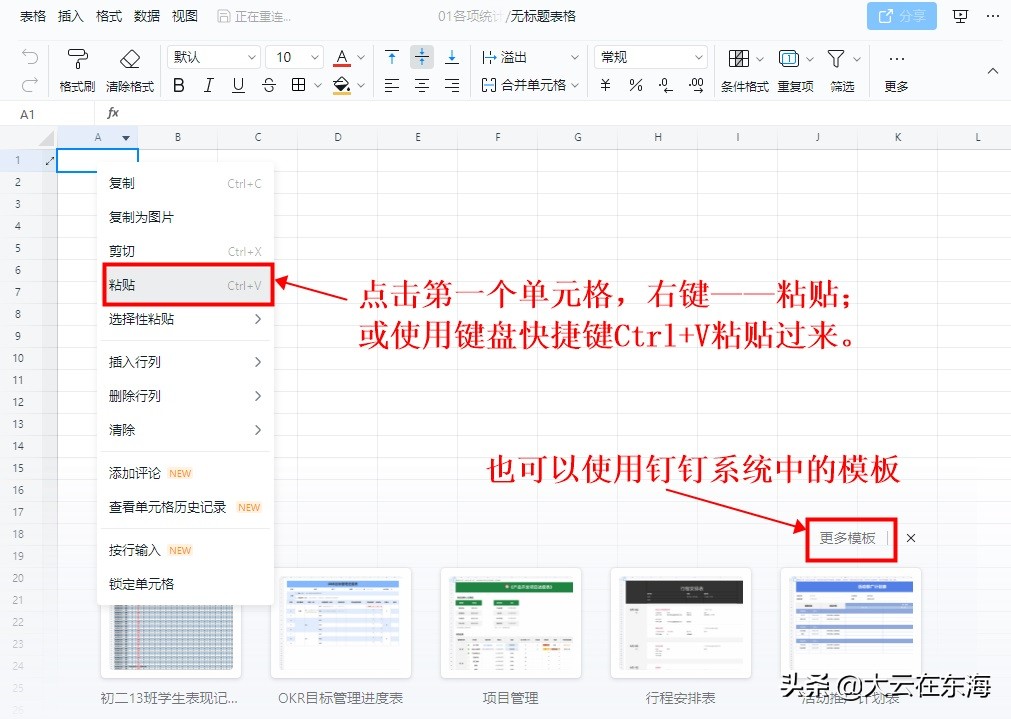Choose 按行输入 menu entry
Viewport: 1011px width, 719px height.
coord(186,550)
